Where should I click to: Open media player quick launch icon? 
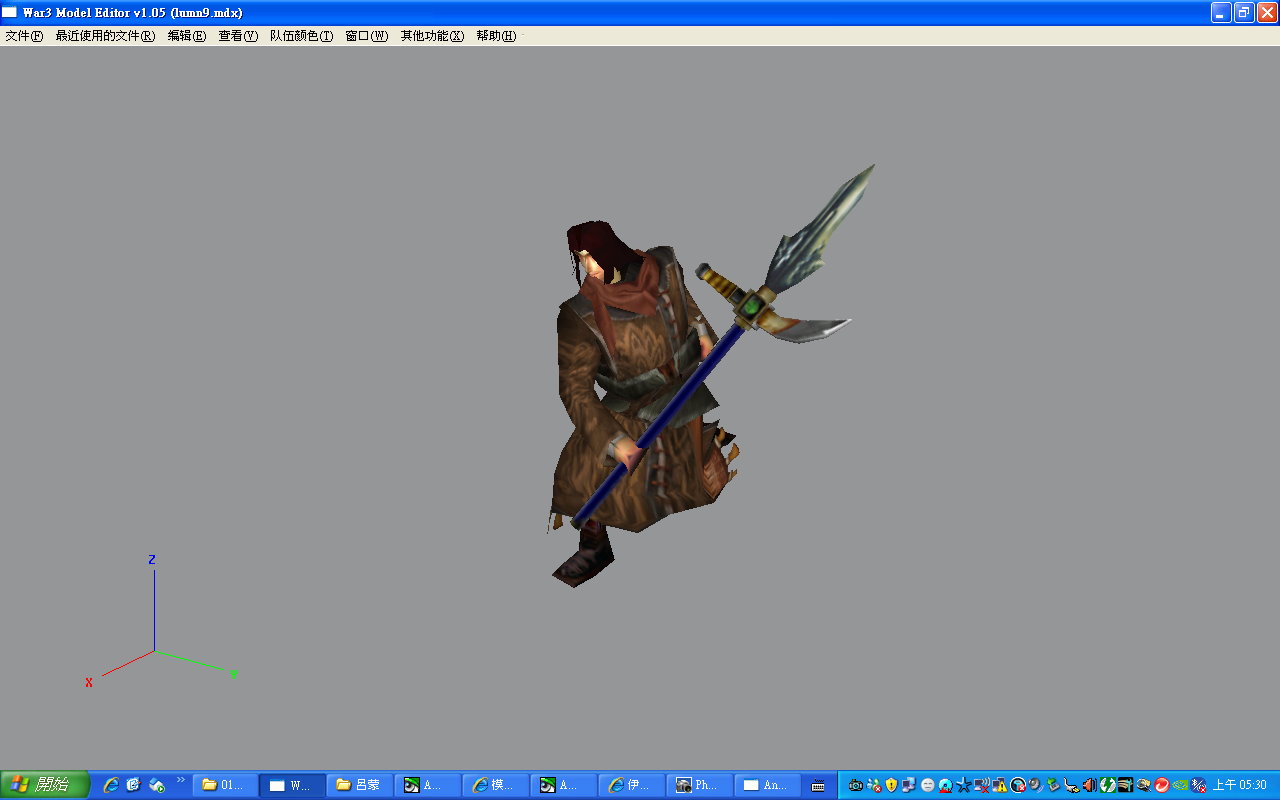click(156, 785)
